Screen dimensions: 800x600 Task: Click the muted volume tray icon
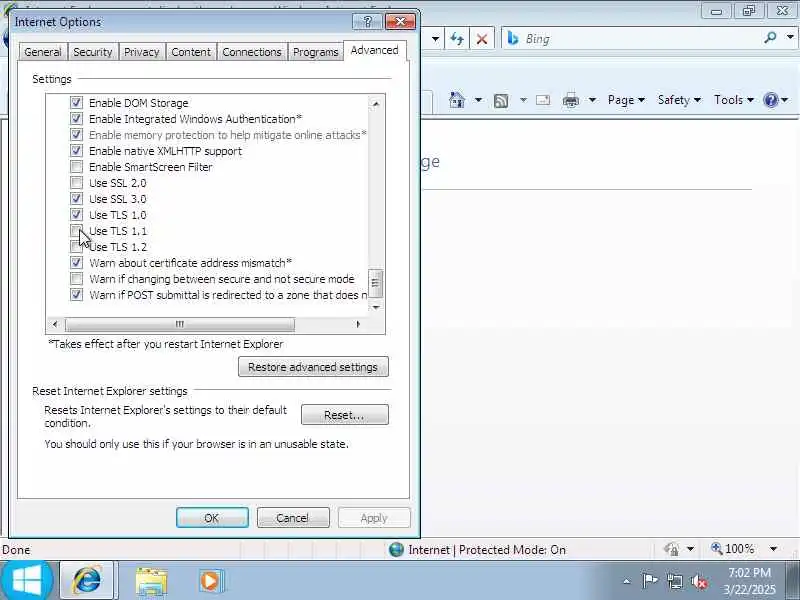click(x=699, y=581)
